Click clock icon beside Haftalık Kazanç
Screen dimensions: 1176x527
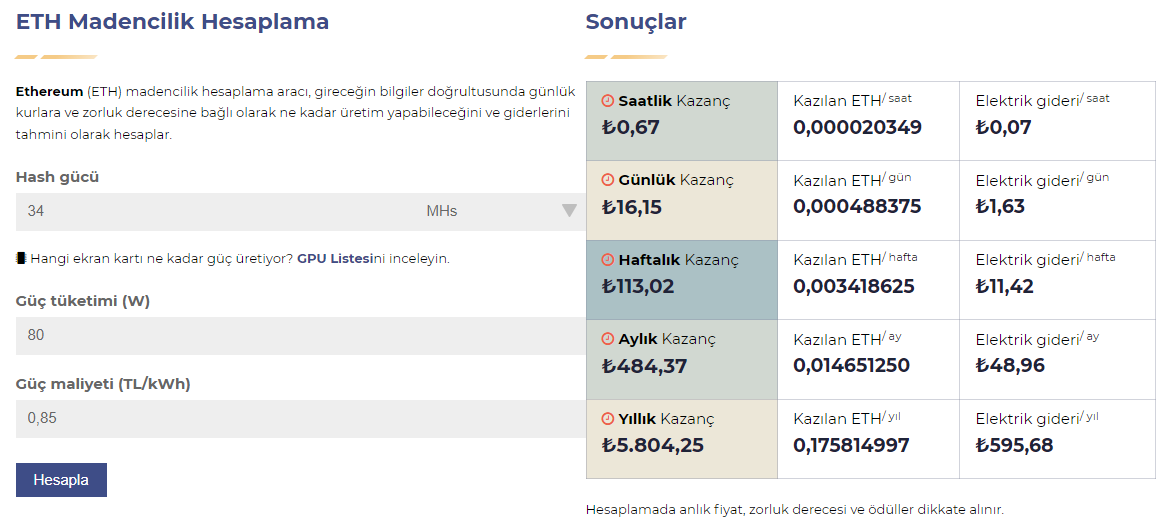point(607,260)
